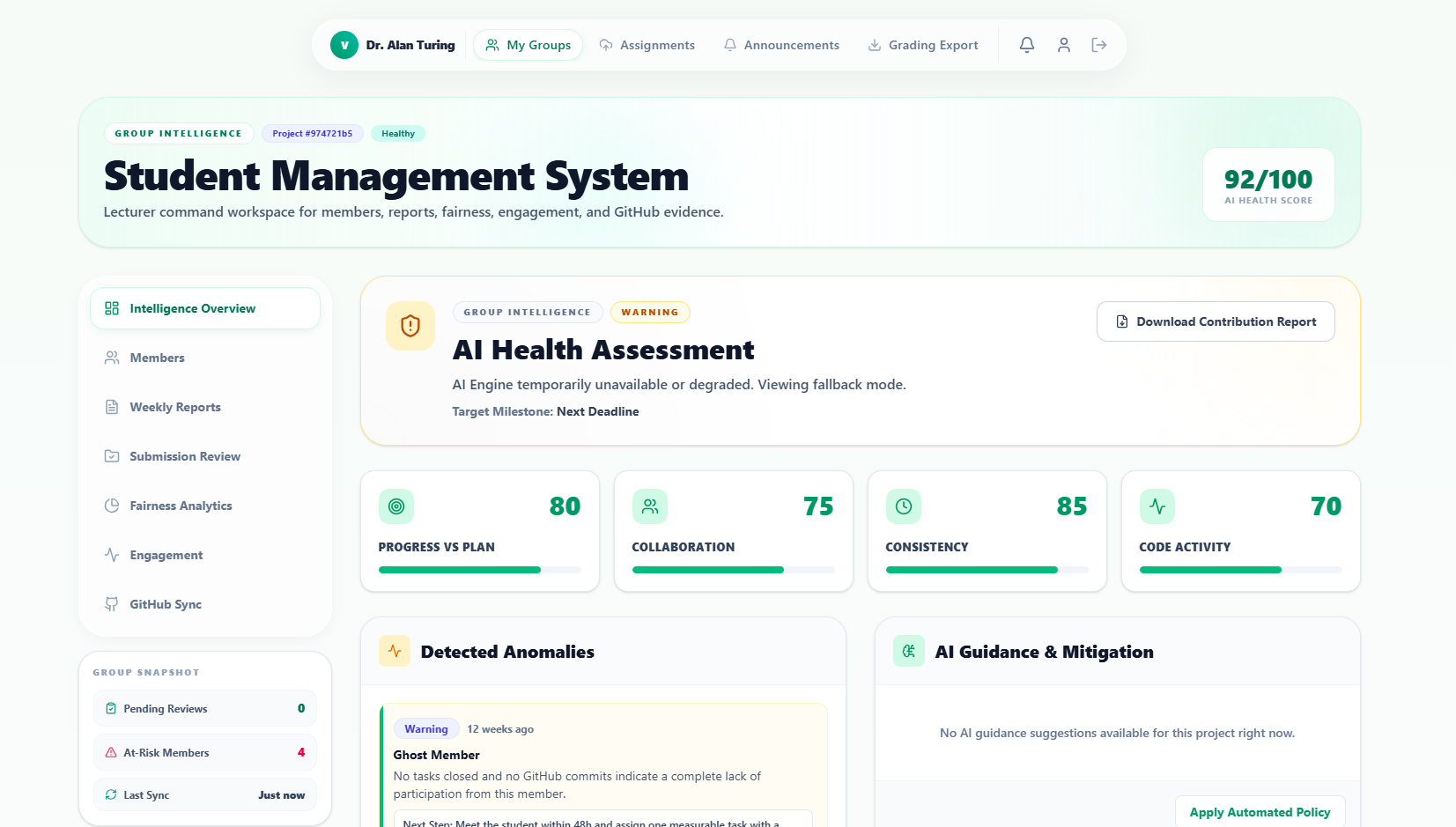Click the Weekly Reports document icon
Viewport: 1456px width, 827px height.
pyautogui.click(x=112, y=407)
